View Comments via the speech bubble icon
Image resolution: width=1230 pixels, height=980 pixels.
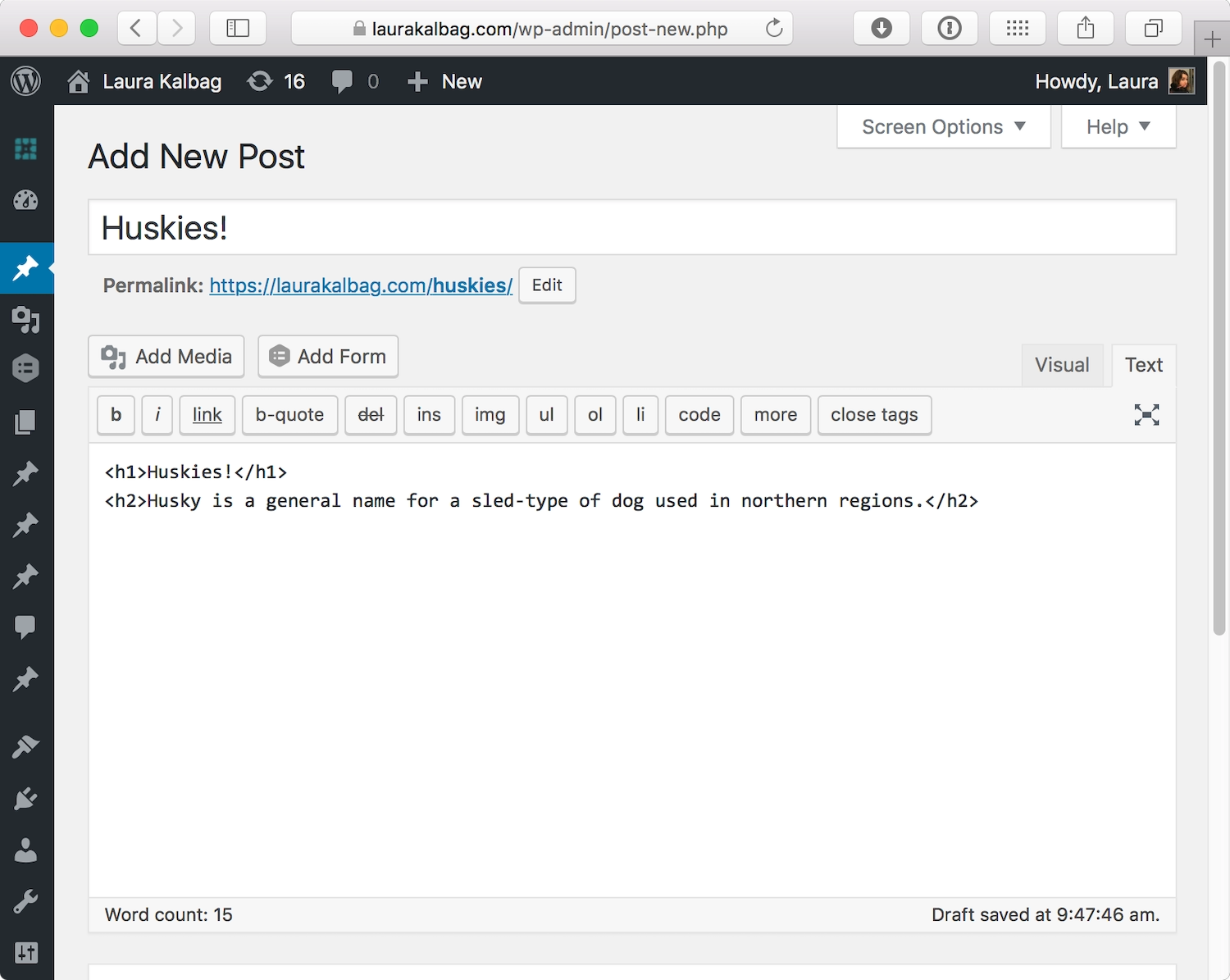26,627
